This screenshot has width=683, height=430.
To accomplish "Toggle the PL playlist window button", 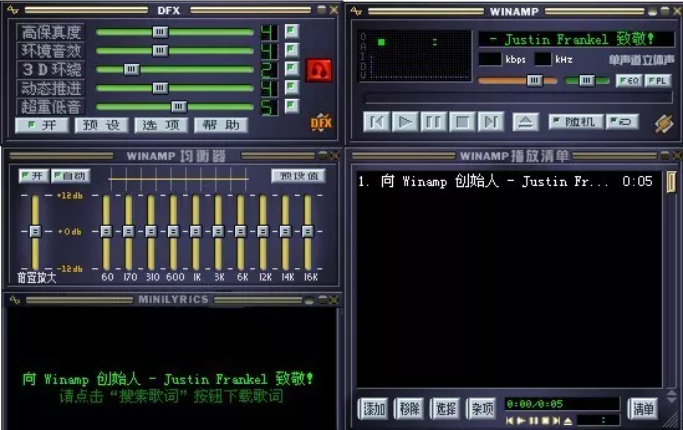I will click(x=658, y=81).
